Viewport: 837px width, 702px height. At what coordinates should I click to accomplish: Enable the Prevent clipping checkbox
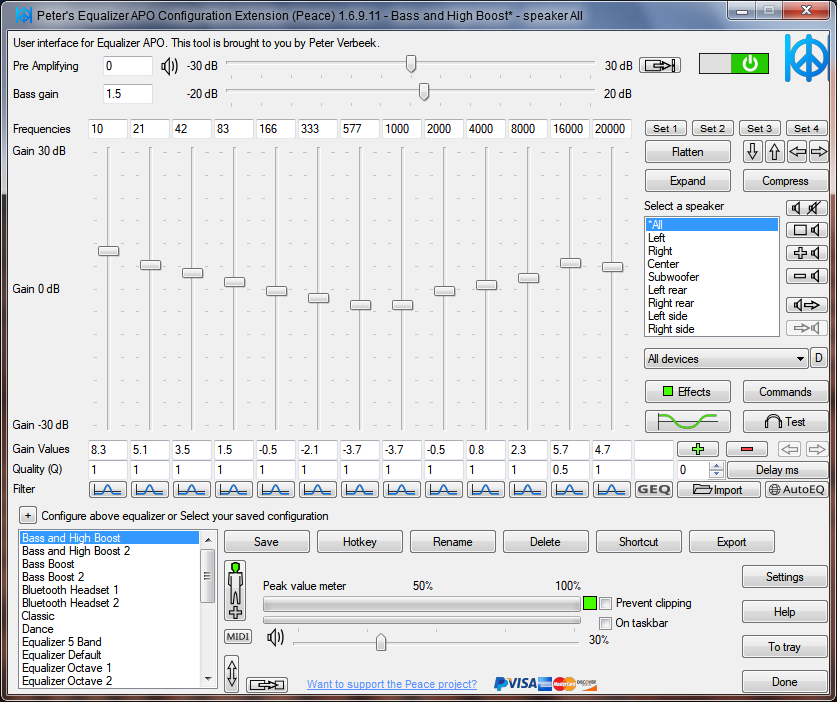605,603
